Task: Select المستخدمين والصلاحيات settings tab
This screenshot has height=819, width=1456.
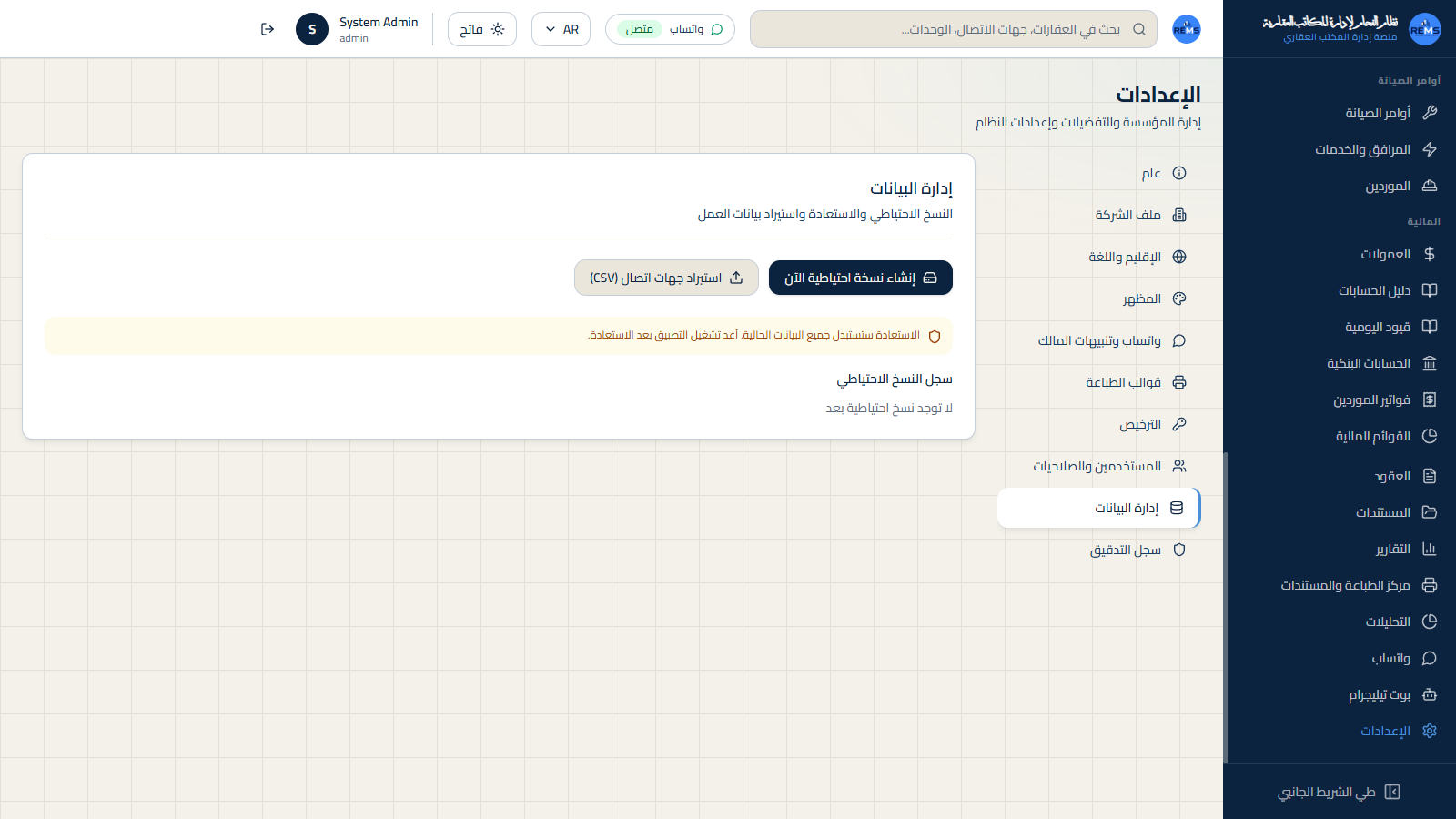Action: point(1099,466)
